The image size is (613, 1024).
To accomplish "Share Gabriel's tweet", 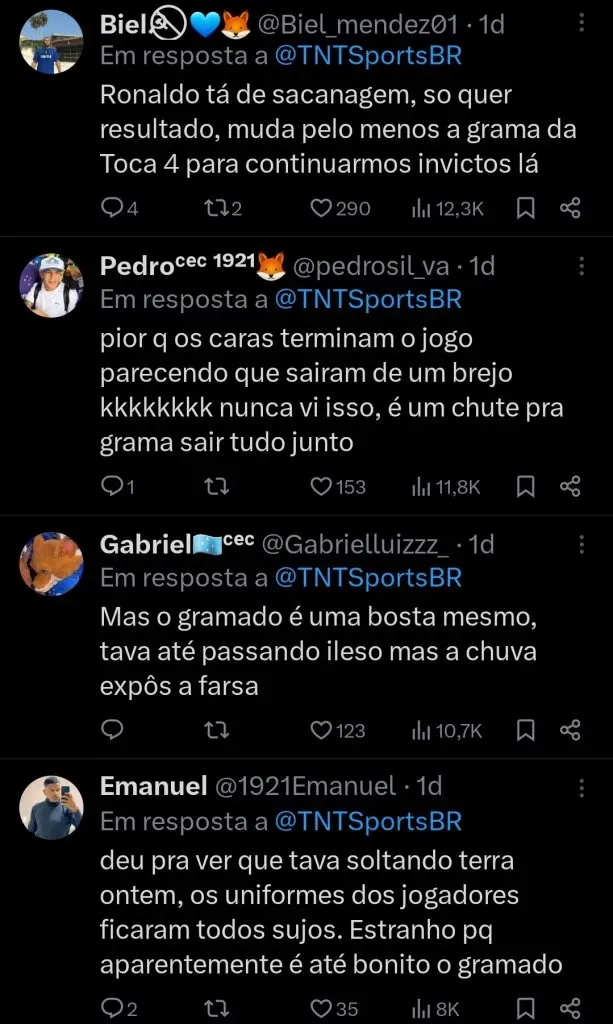I will (570, 731).
